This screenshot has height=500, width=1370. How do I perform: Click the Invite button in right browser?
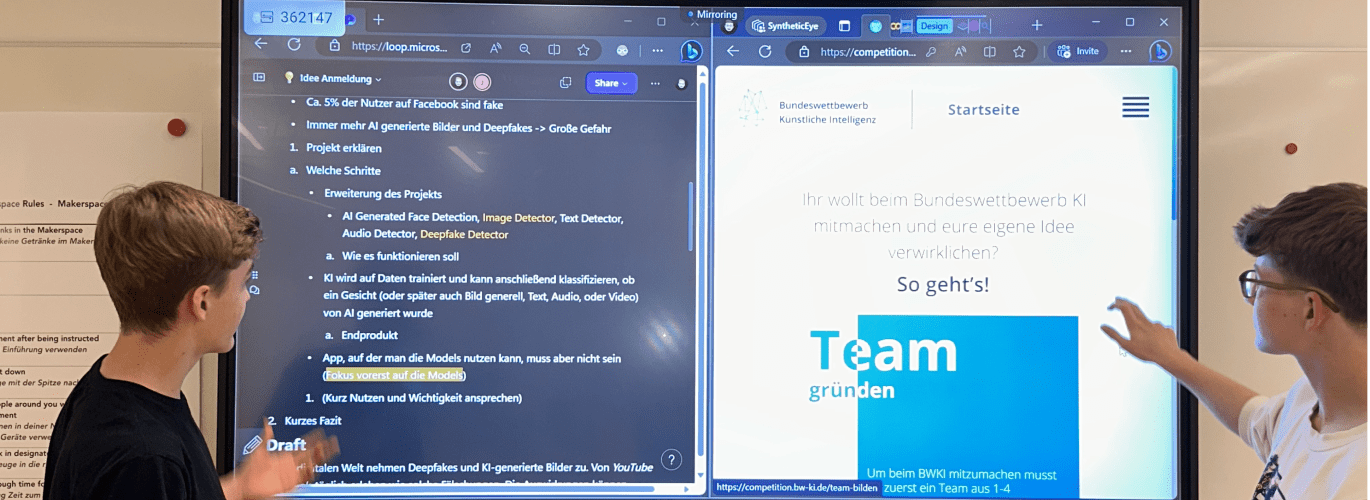pyautogui.click(x=1079, y=51)
